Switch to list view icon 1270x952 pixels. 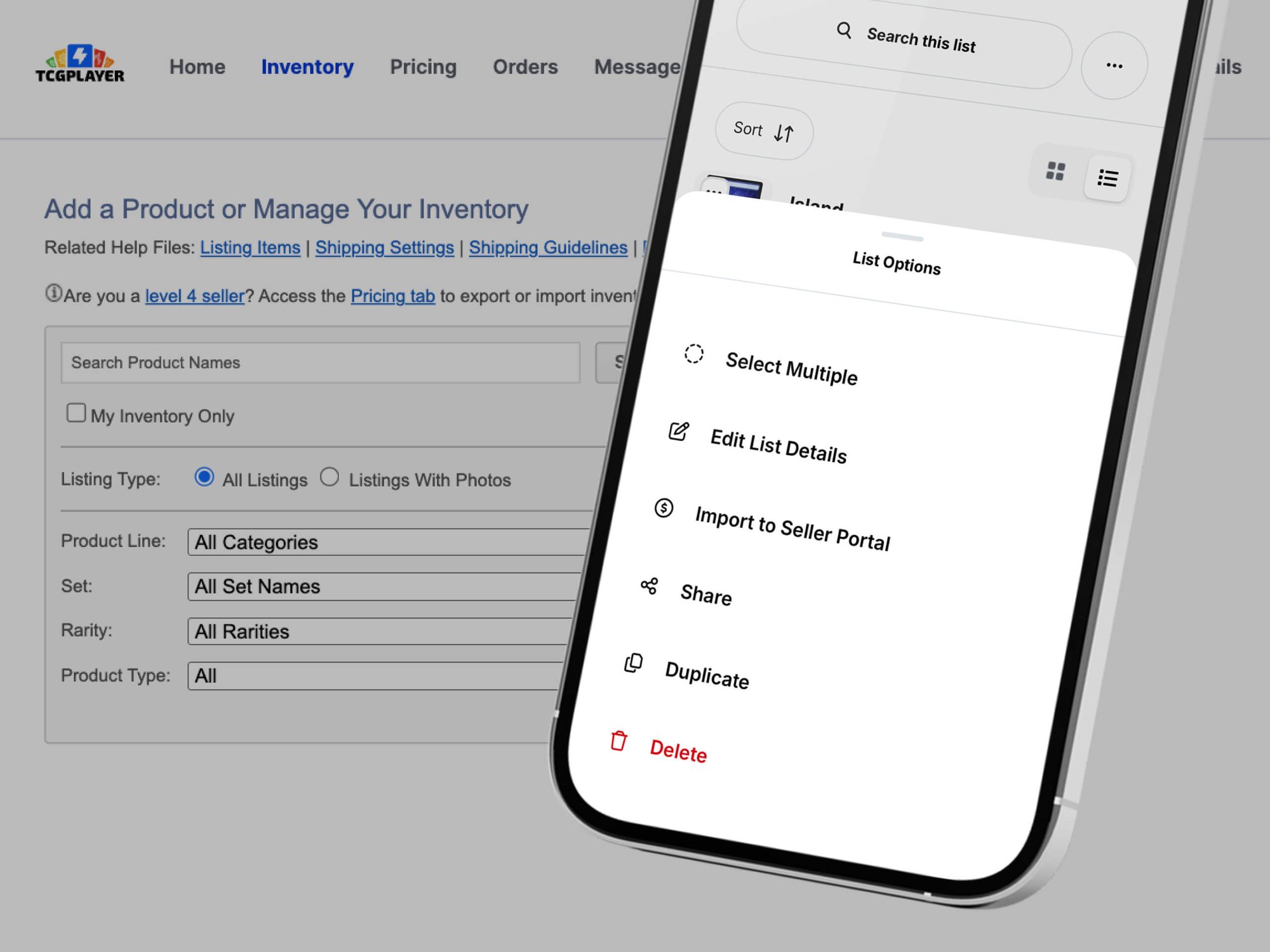pos(1107,178)
